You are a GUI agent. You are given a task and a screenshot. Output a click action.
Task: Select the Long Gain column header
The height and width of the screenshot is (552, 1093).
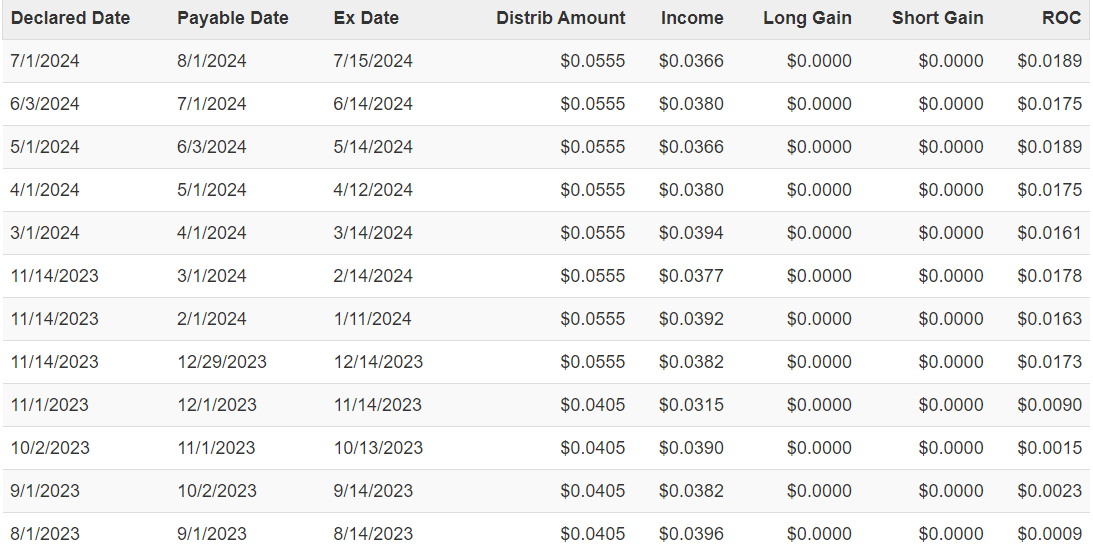coord(807,18)
